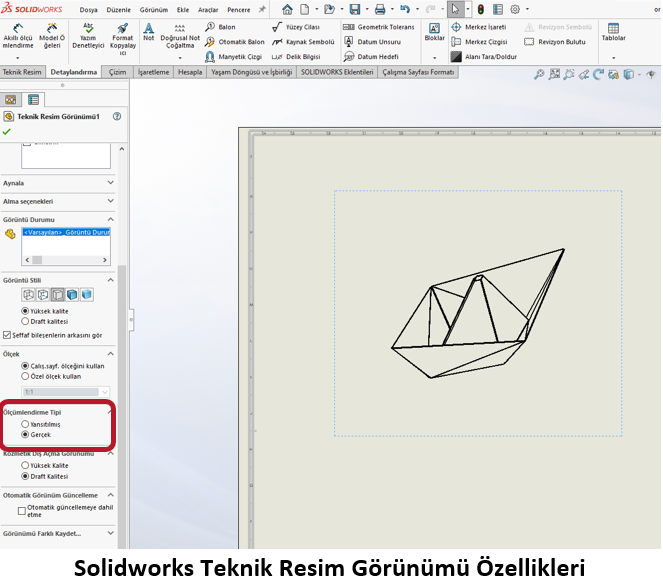Expand Görünümü Farklı Kaydet section
The height and width of the screenshot is (584, 663).
tap(110, 534)
